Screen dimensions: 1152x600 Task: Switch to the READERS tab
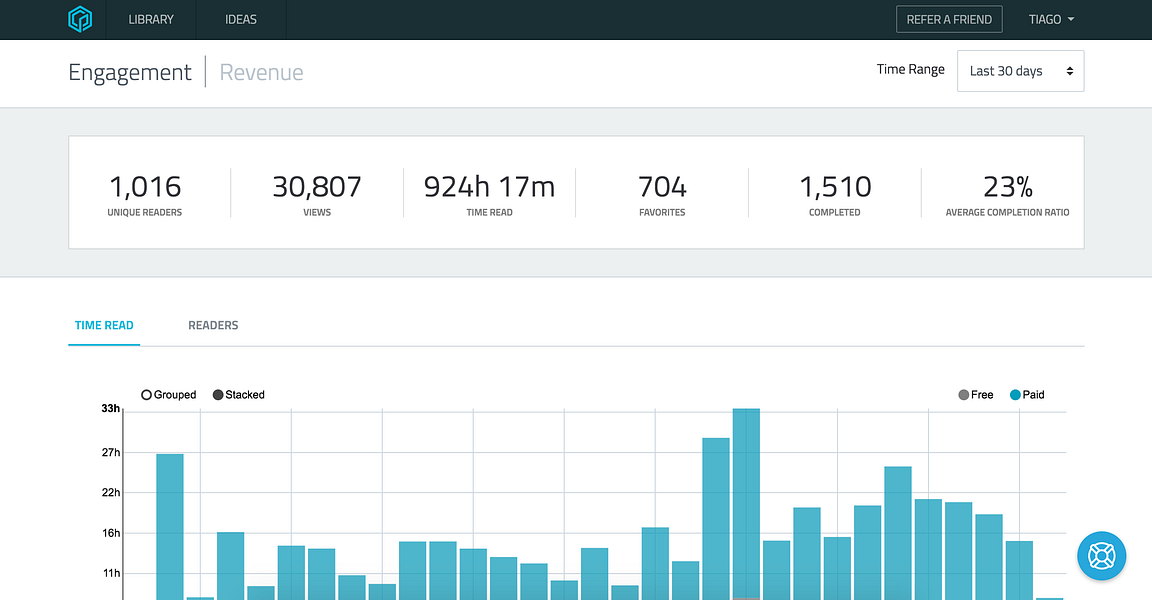coord(213,325)
